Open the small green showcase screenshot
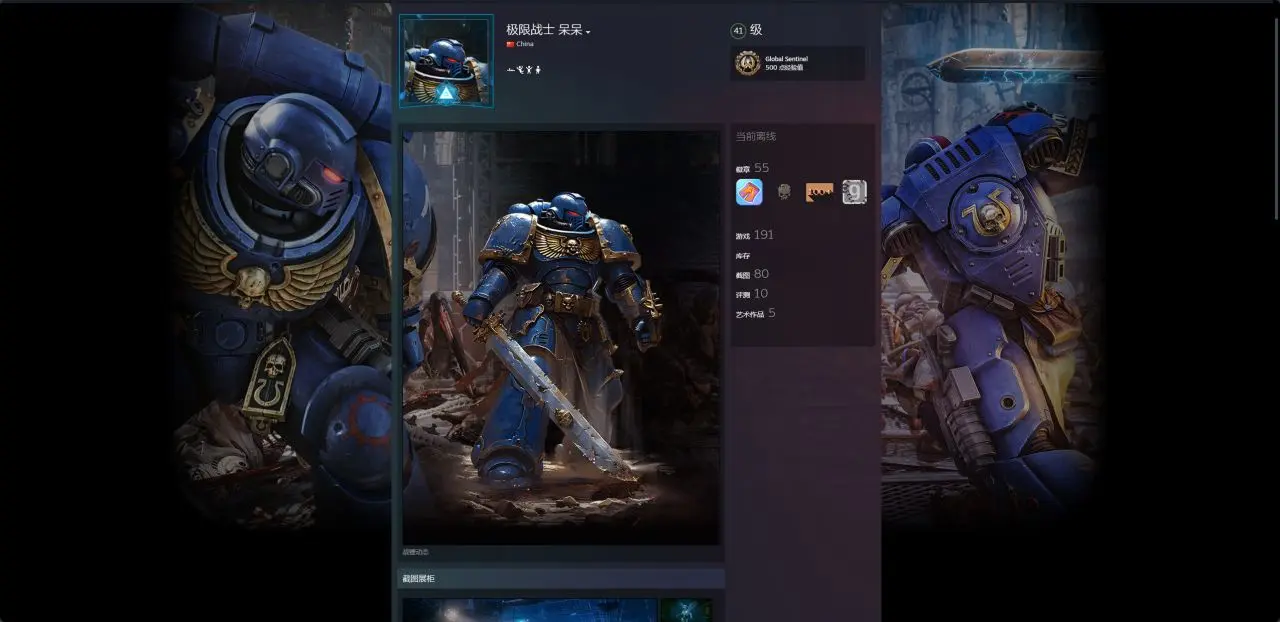 [686, 610]
